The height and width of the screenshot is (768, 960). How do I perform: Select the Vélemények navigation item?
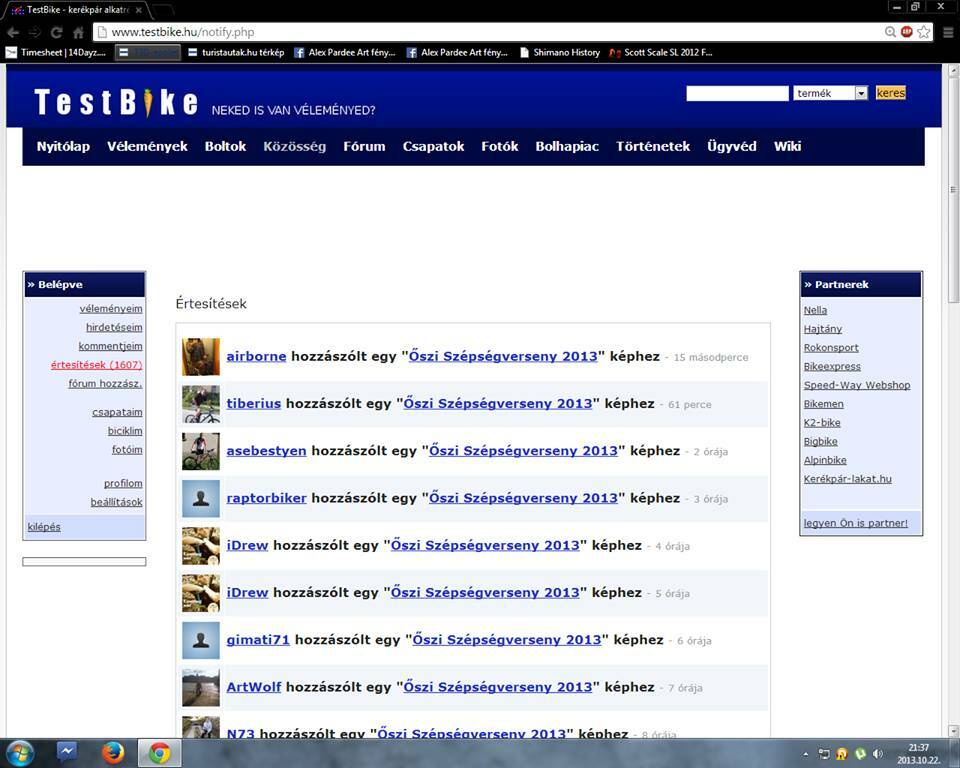coord(147,146)
